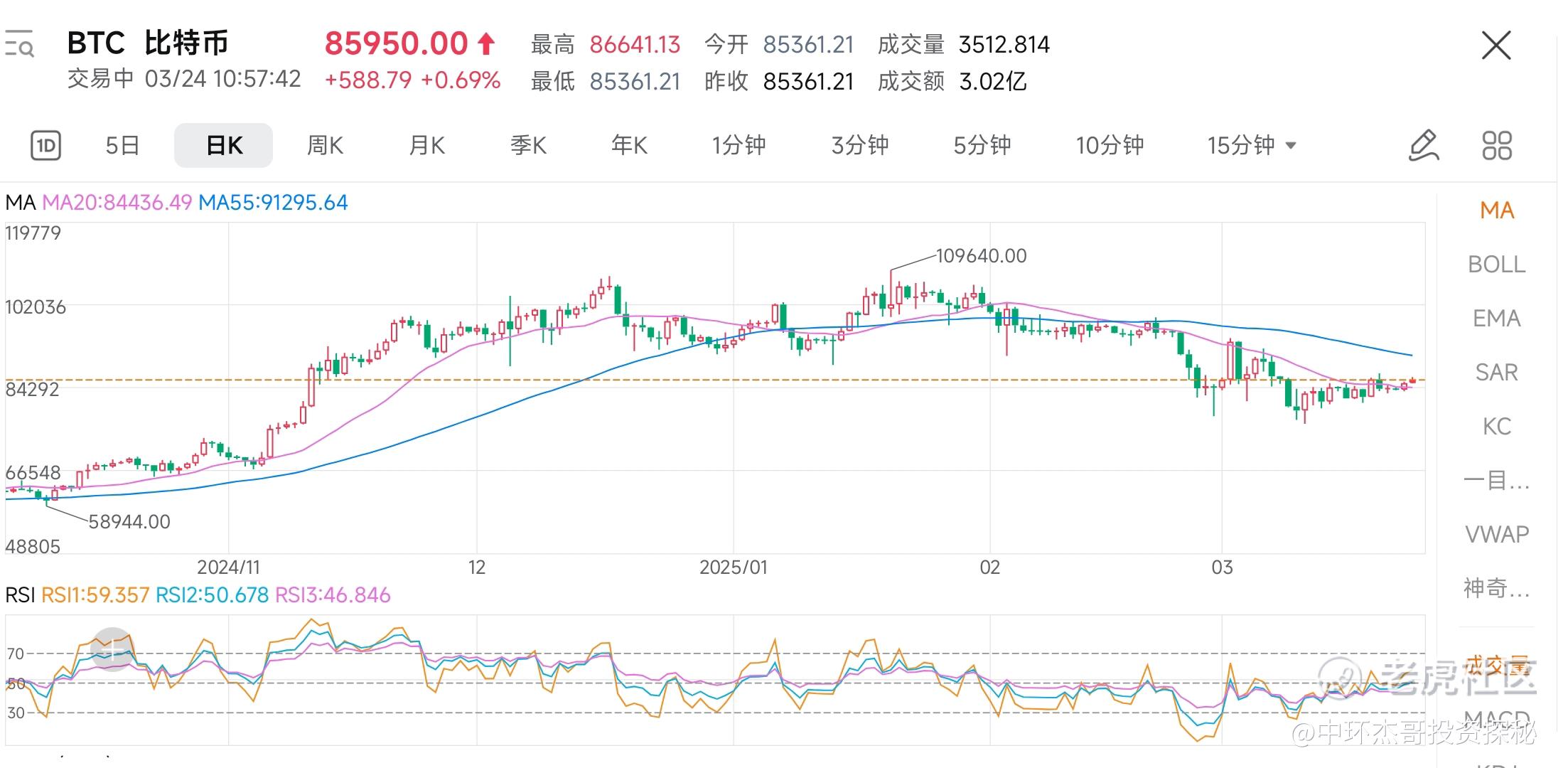Screen dimensions: 1568x768
Task: Select the KC channel indicator
Action: tap(1496, 427)
